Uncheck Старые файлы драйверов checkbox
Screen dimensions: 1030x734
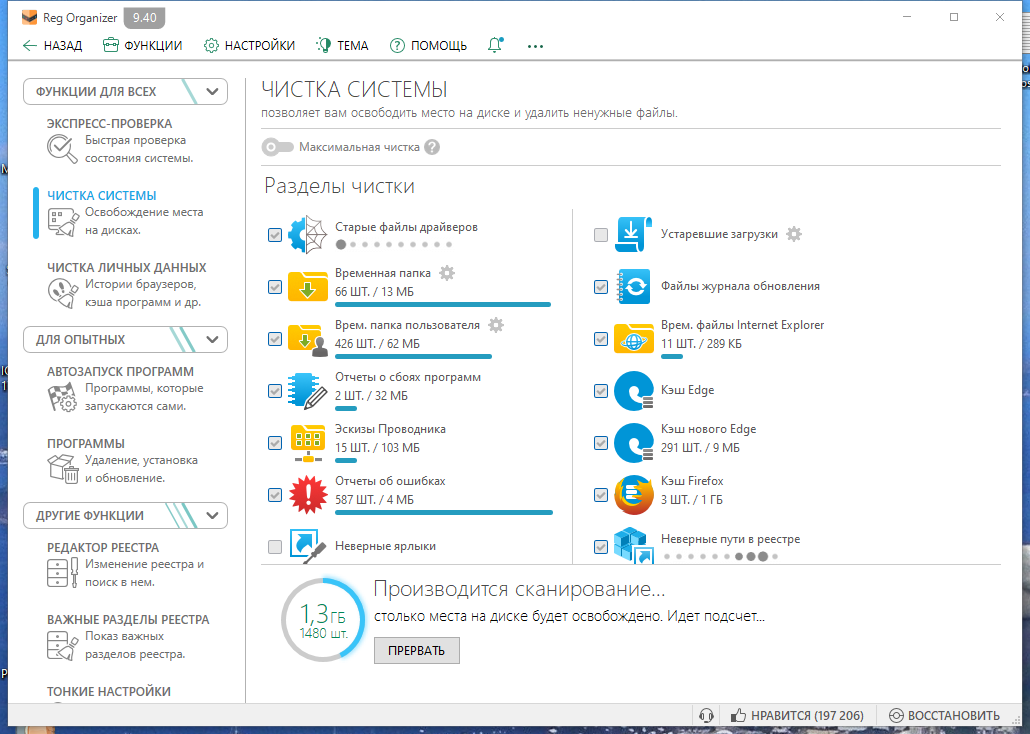click(275, 235)
